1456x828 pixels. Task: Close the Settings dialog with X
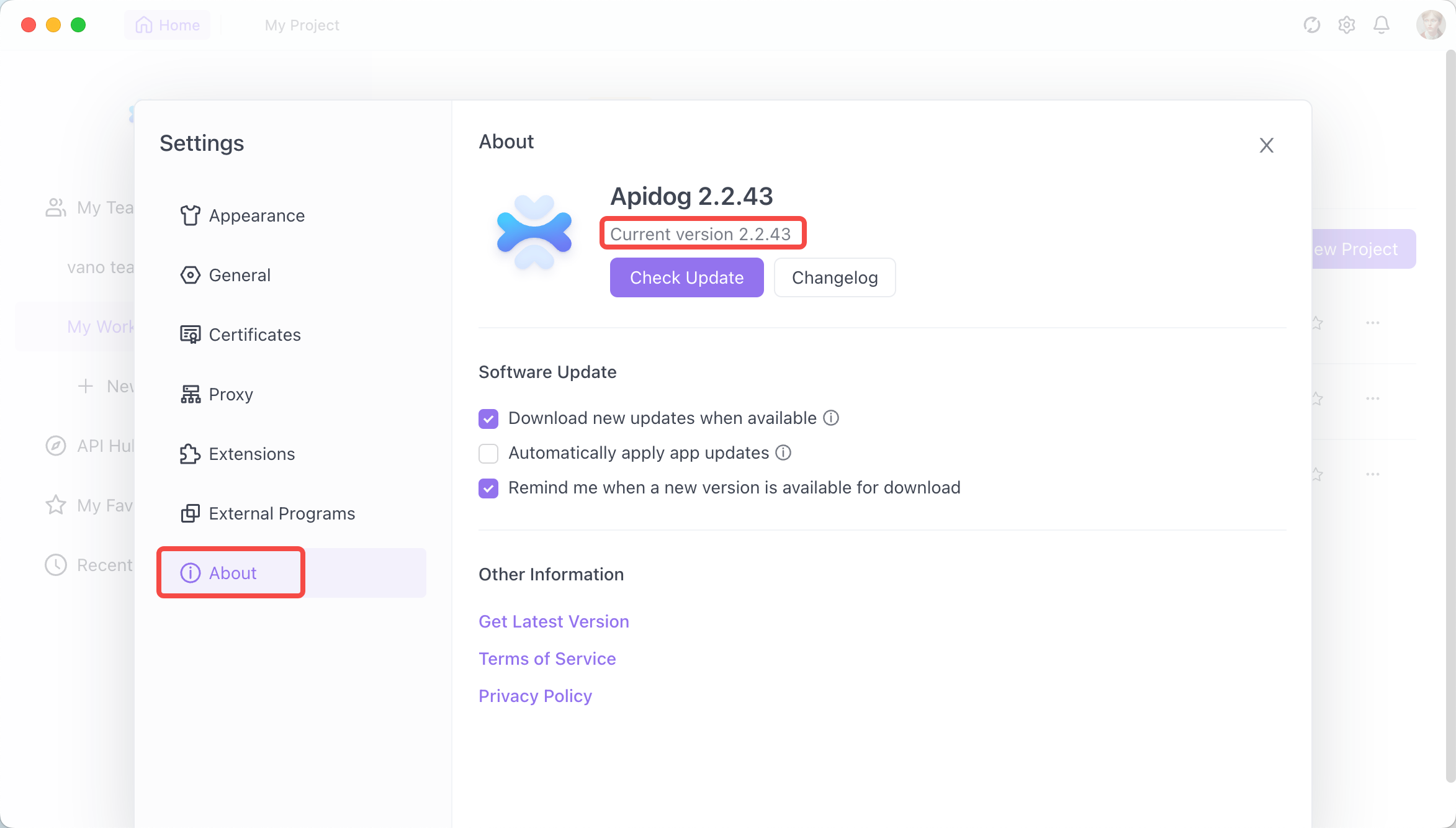[x=1266, y=145]
